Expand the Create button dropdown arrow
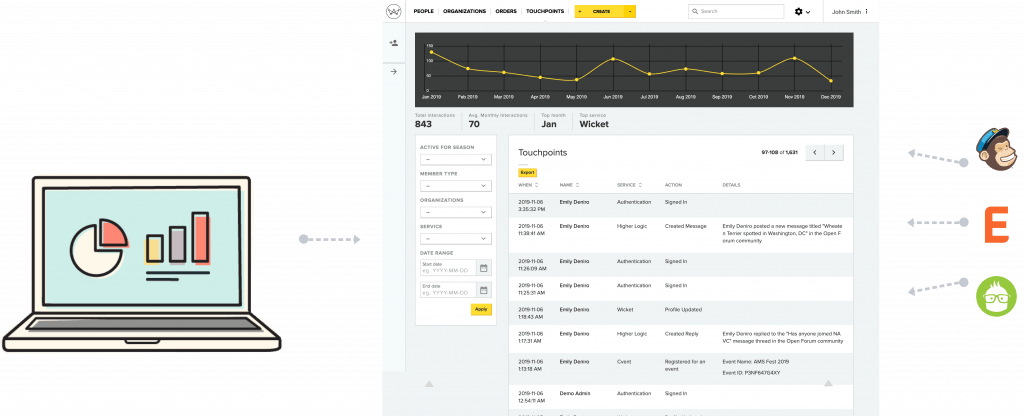Viewport: 1024px width, 416px height. click(x=630, y=12)
